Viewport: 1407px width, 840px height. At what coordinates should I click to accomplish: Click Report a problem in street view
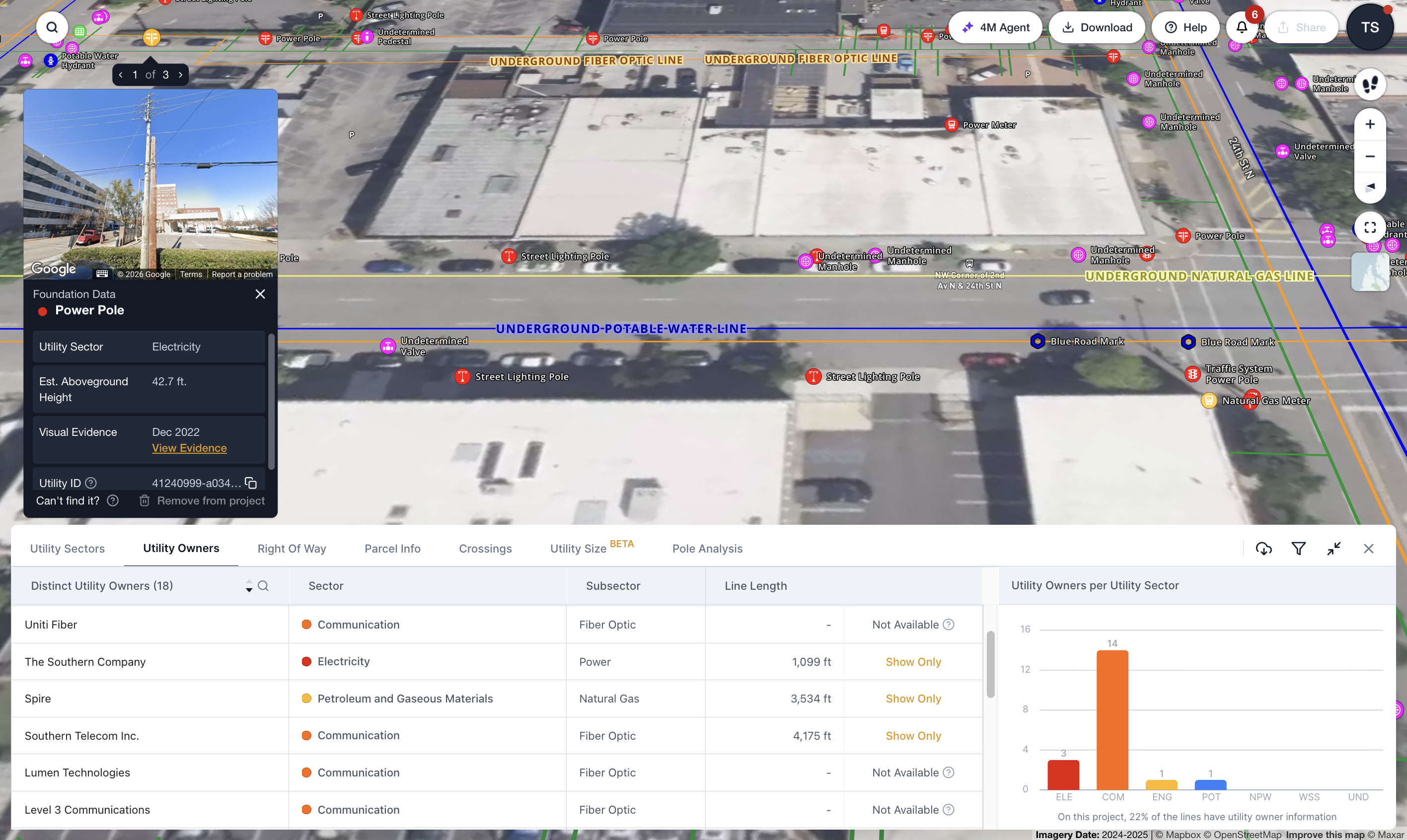tap(242, 274)
